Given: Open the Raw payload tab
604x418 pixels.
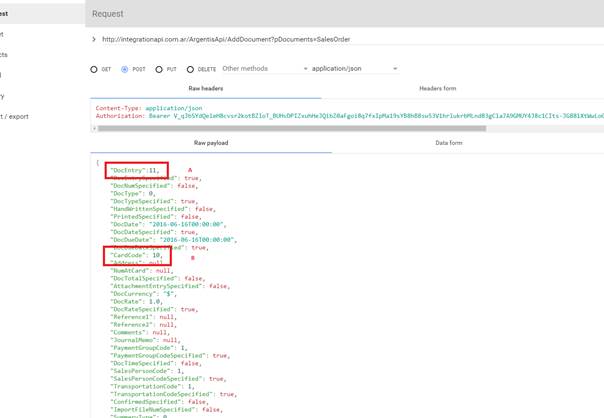Looking at the screenshot, I should coord(211,143).
